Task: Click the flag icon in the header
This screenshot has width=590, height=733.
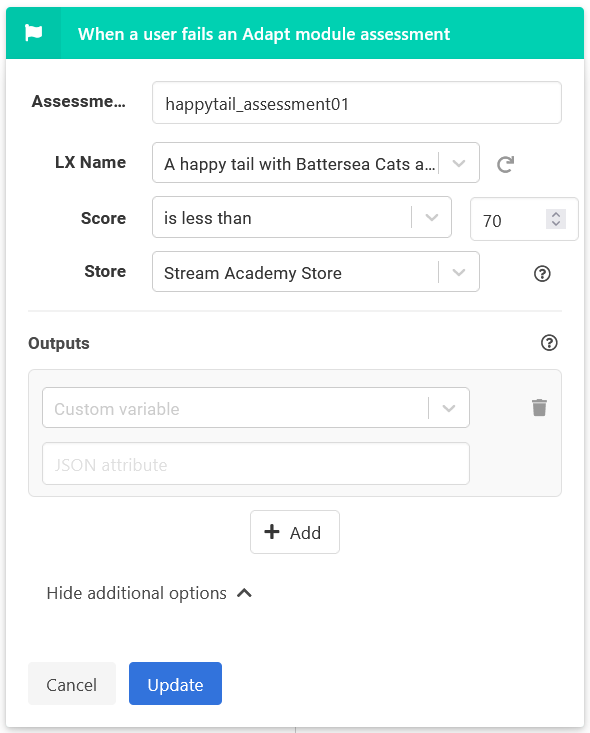Action: 33,33
